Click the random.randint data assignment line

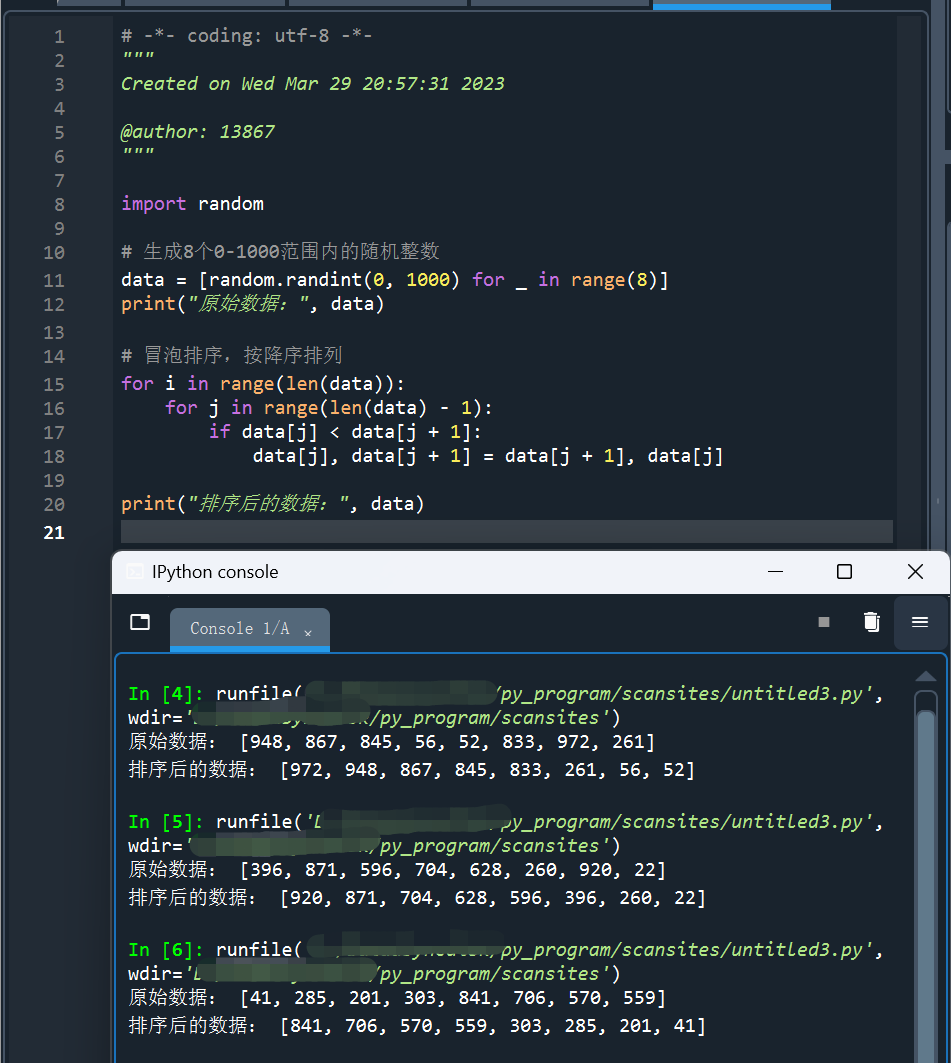(394, 280)
